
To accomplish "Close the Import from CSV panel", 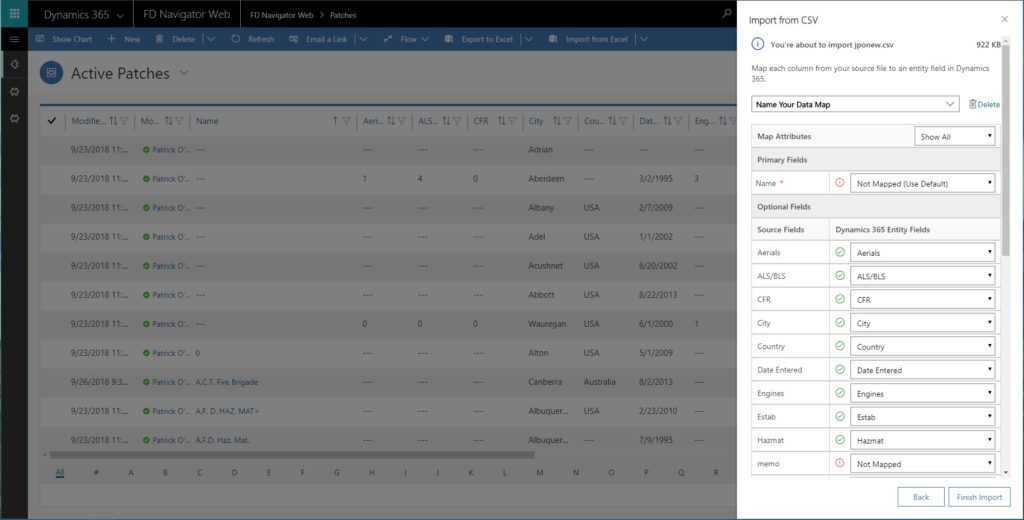I will 1004,19.
